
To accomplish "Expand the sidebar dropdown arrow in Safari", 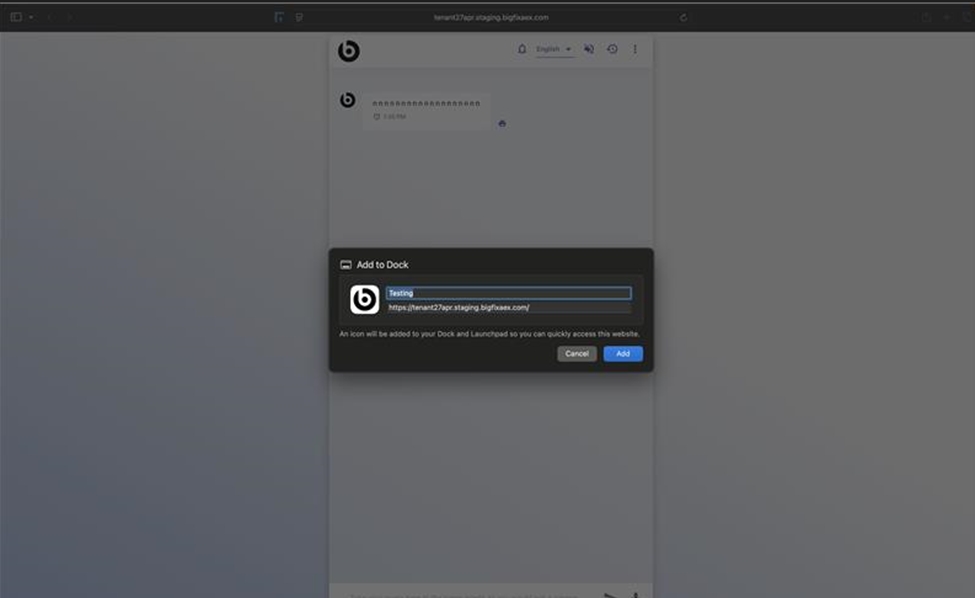I will [x=31, y=17].
